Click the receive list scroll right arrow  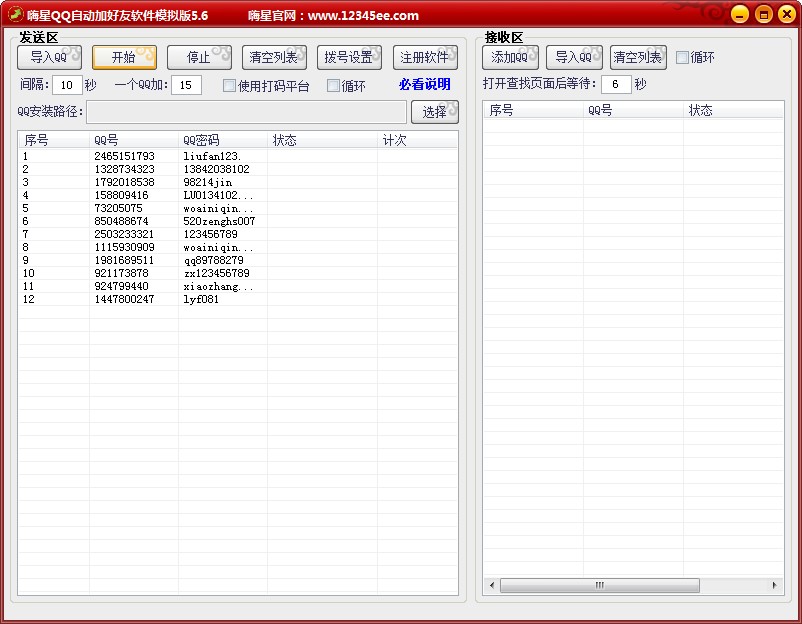774,585
